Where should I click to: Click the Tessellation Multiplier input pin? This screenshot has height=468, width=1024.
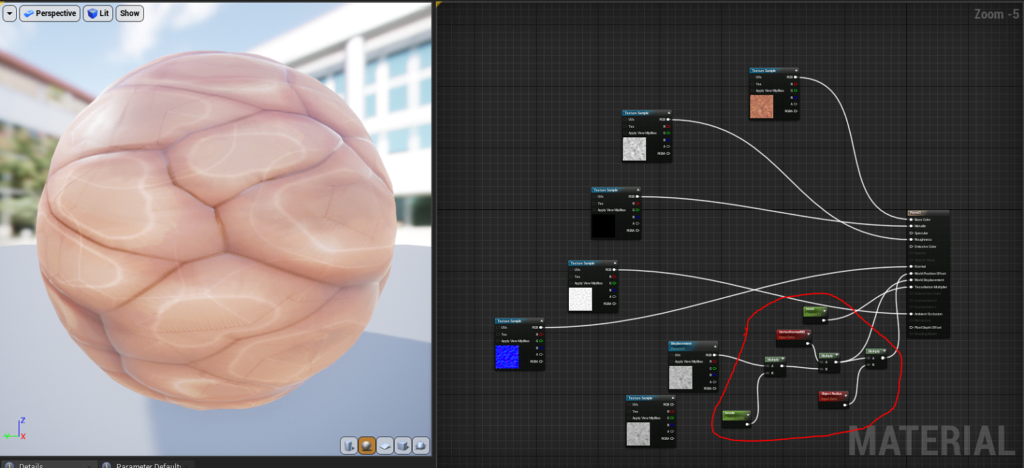click(x=912, y=287)
